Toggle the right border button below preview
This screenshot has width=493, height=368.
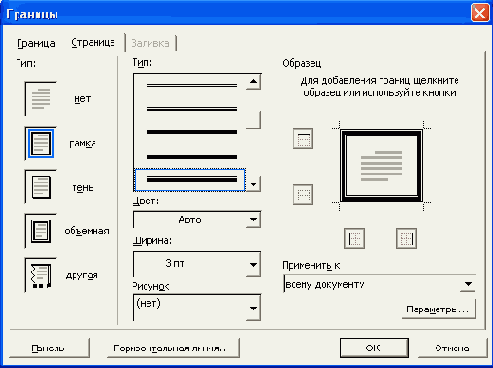pyautogui.click(x=406, y=238)
